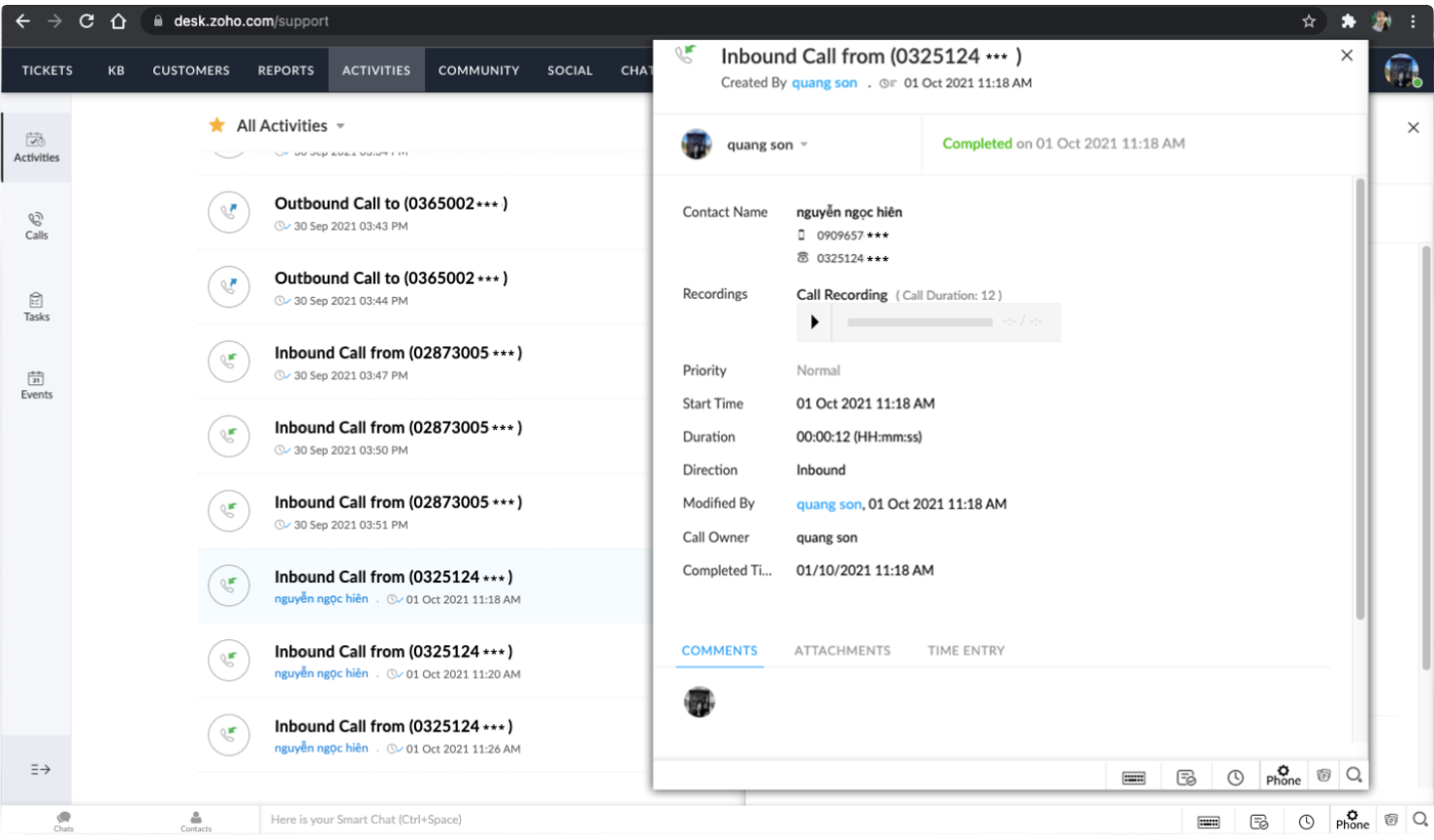Expand the collapsed left sidebar arrow
The image size is (1434, 840).
(40, 769)
